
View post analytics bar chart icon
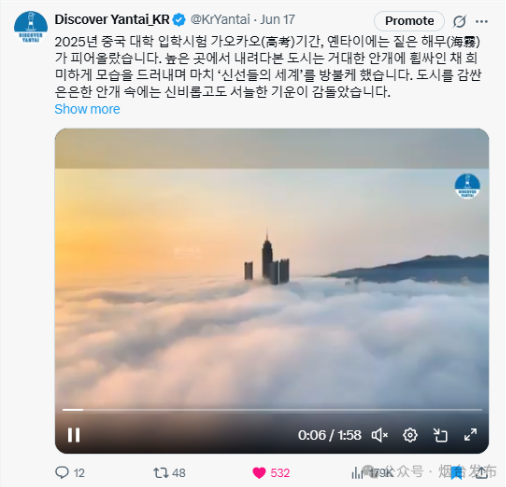[357, 473]
